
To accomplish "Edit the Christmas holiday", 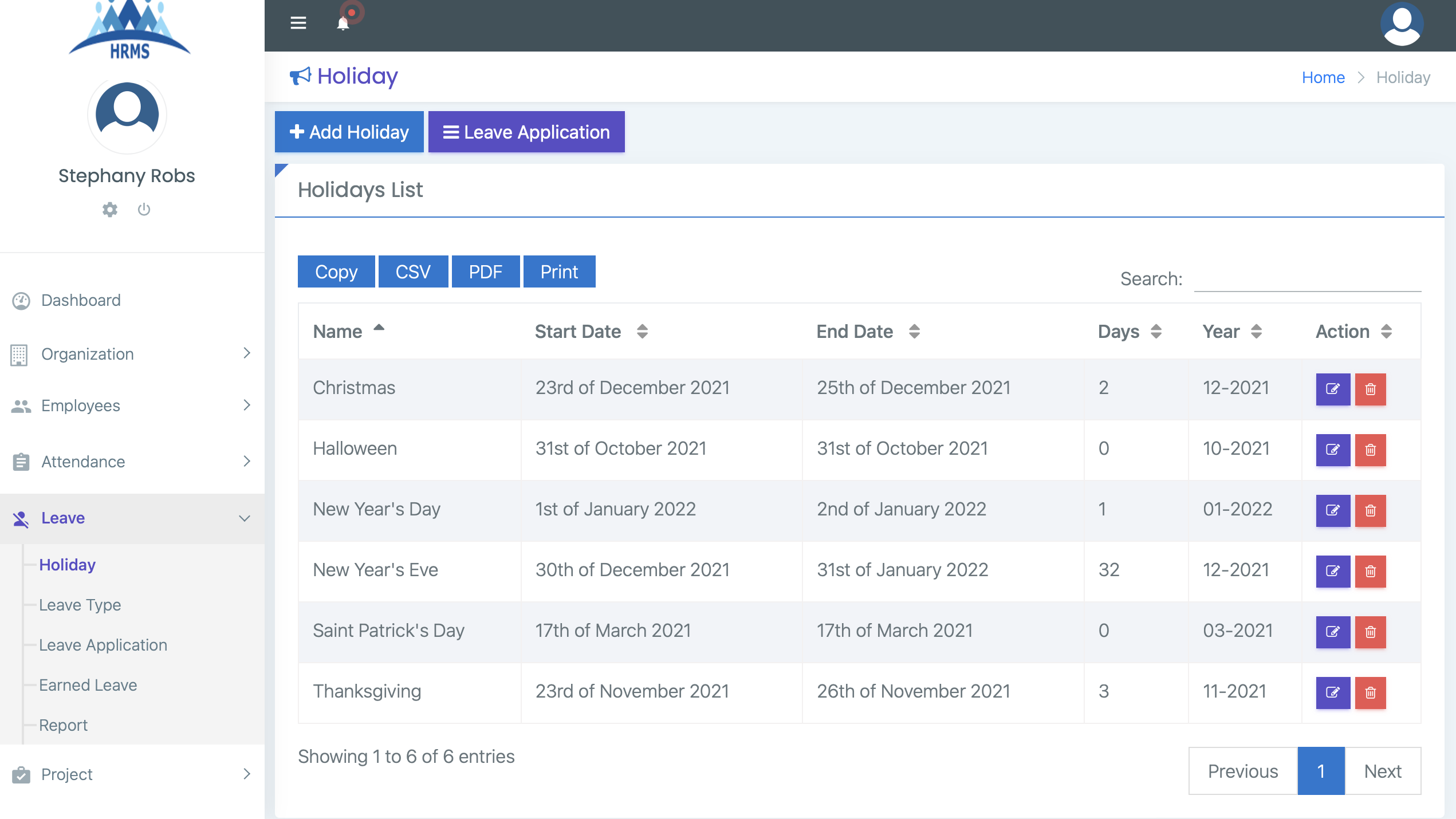I will click(x=1333, y=389).
